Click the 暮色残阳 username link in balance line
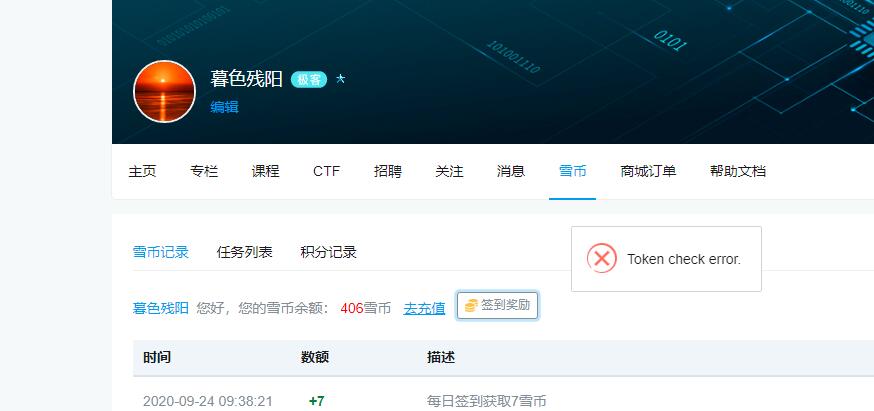874x411 pixels. click(x=161, y=308)
